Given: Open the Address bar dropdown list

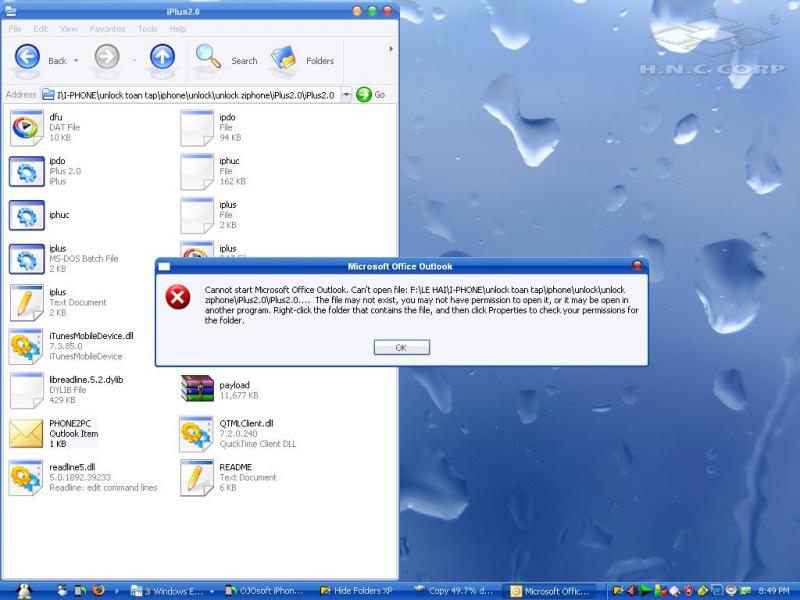Looking at the screenshot, I should tap(346, 94).
